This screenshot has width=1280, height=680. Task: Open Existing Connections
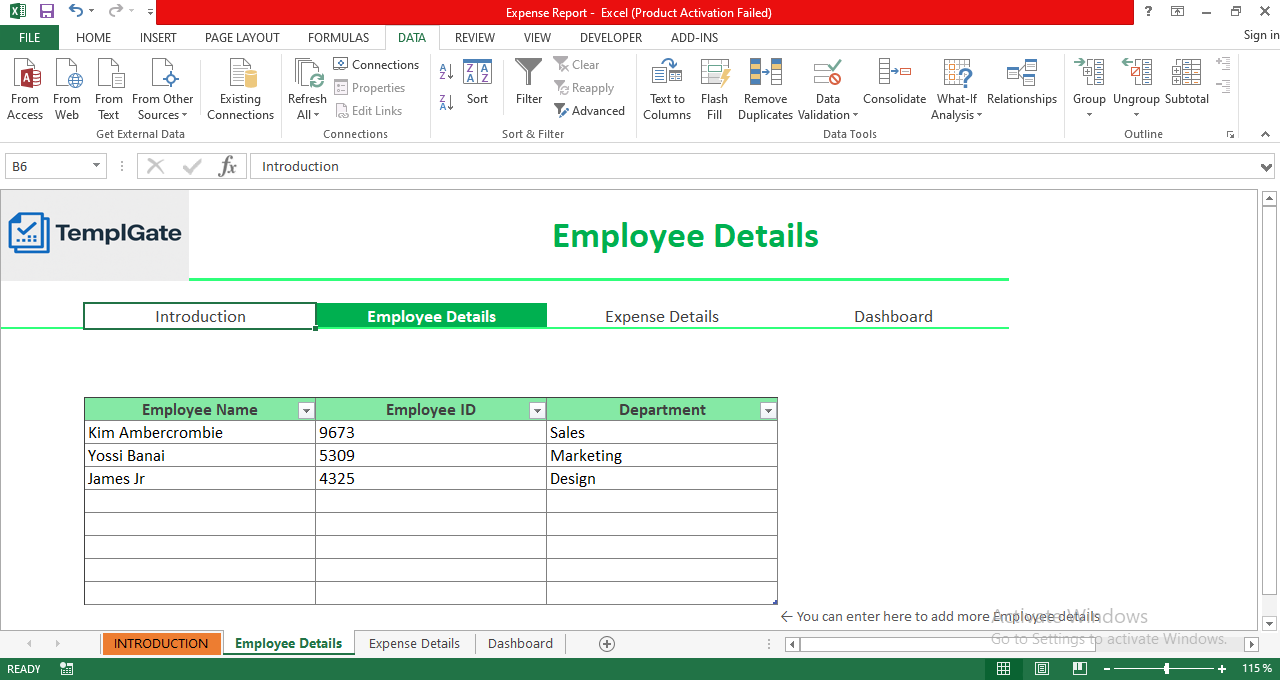tap(240, 89)
